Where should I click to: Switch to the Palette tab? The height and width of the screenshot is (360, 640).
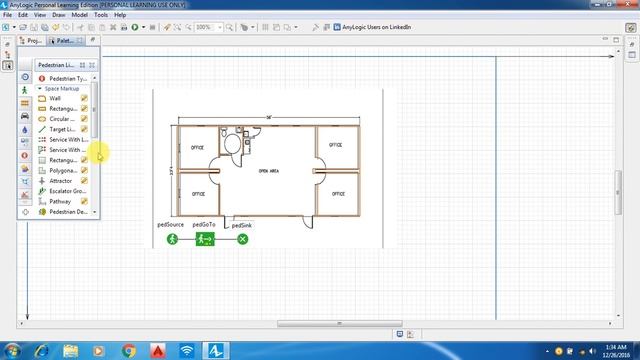coord(65,40)
